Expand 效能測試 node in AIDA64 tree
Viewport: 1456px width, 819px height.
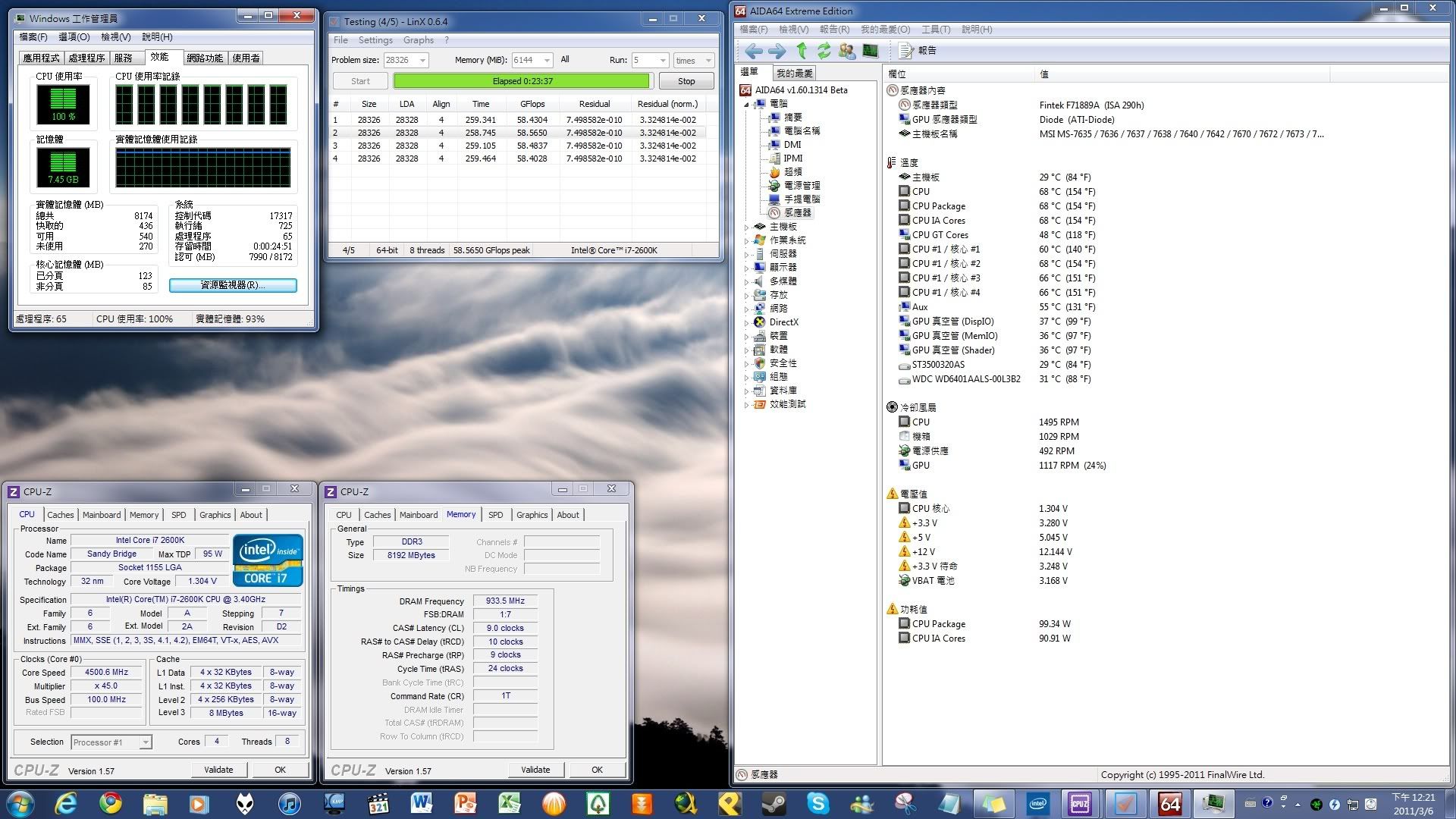(746, 405)
